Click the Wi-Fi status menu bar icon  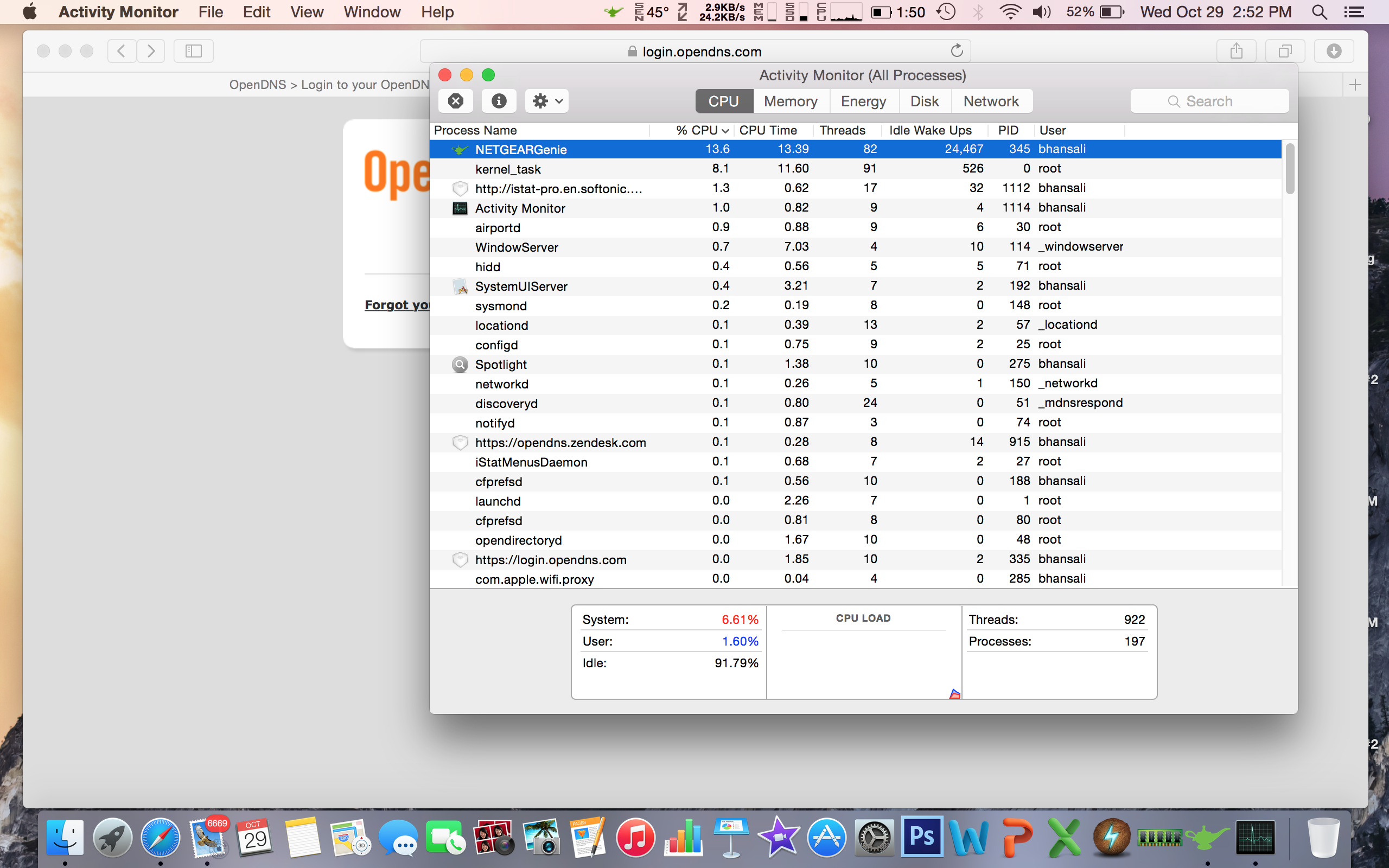pos(1010,12)
